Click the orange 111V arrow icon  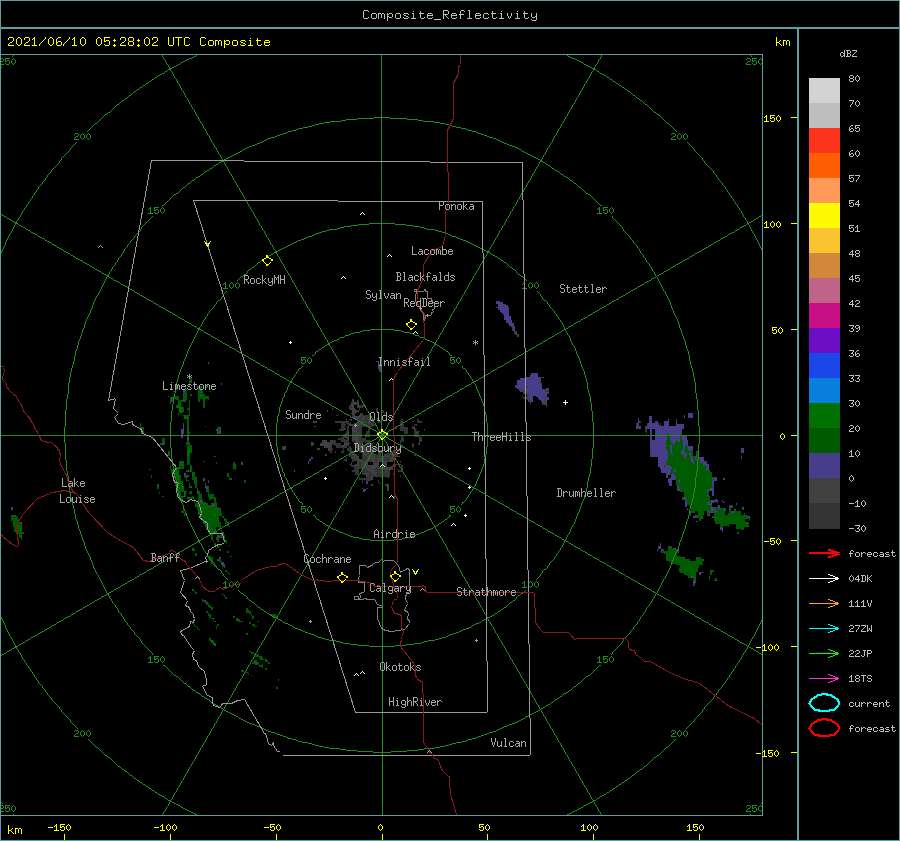click(824, 603)
